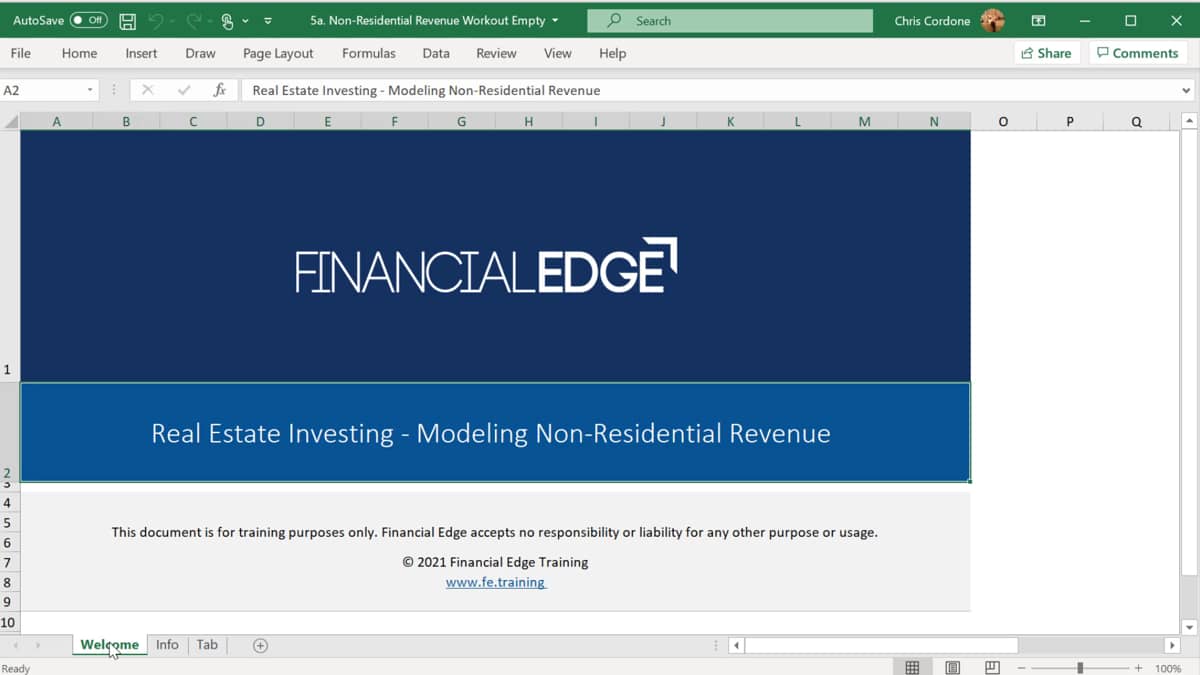
Task: Open Redo history dropdown arrow
Action: click(209, 20)
